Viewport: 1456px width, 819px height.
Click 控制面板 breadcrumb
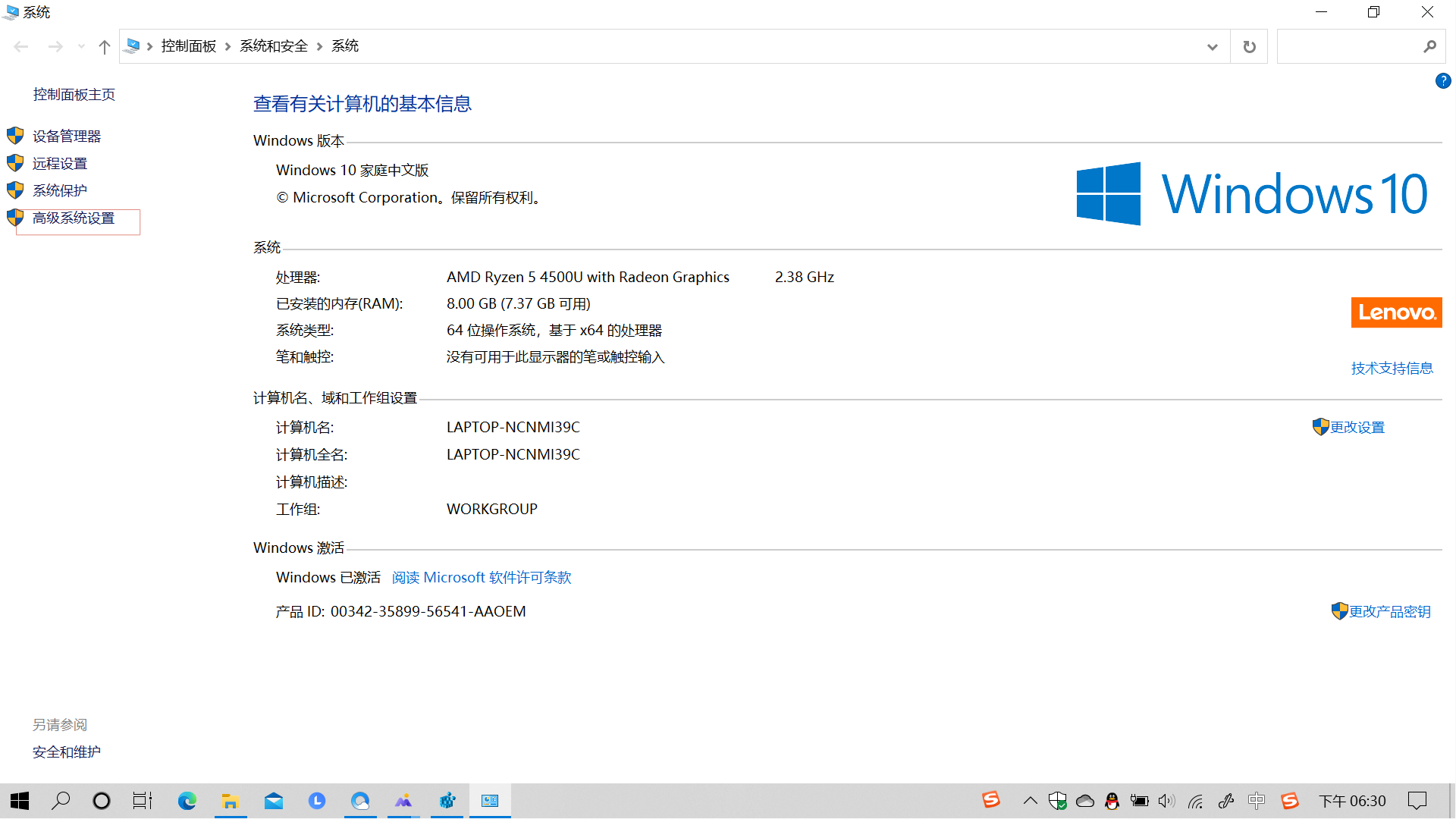(x=189, y=46)
